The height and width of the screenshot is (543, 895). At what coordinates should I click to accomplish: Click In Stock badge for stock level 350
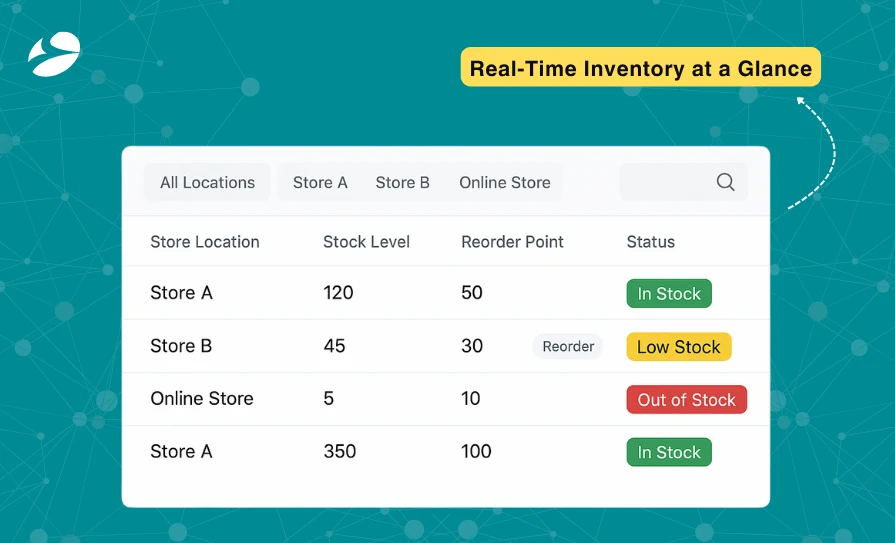point(669,453)
